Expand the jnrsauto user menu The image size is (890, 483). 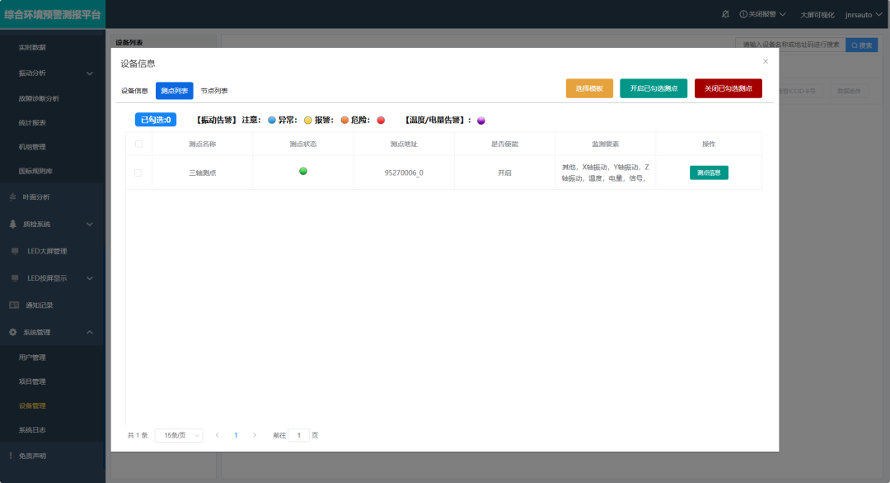coord(863,15)
